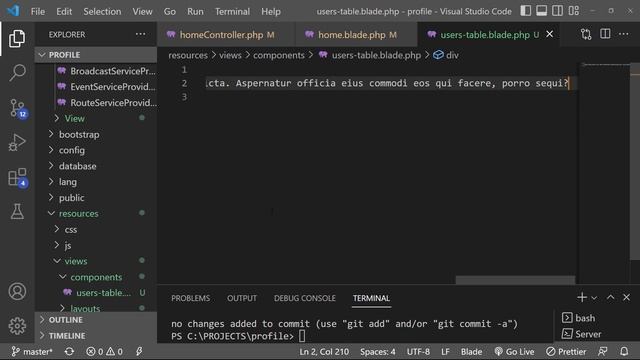Image resolution: width=640 pixels, height=360 pixels.
Task: Select the Server terminal instance
Action: coord(581,334)
